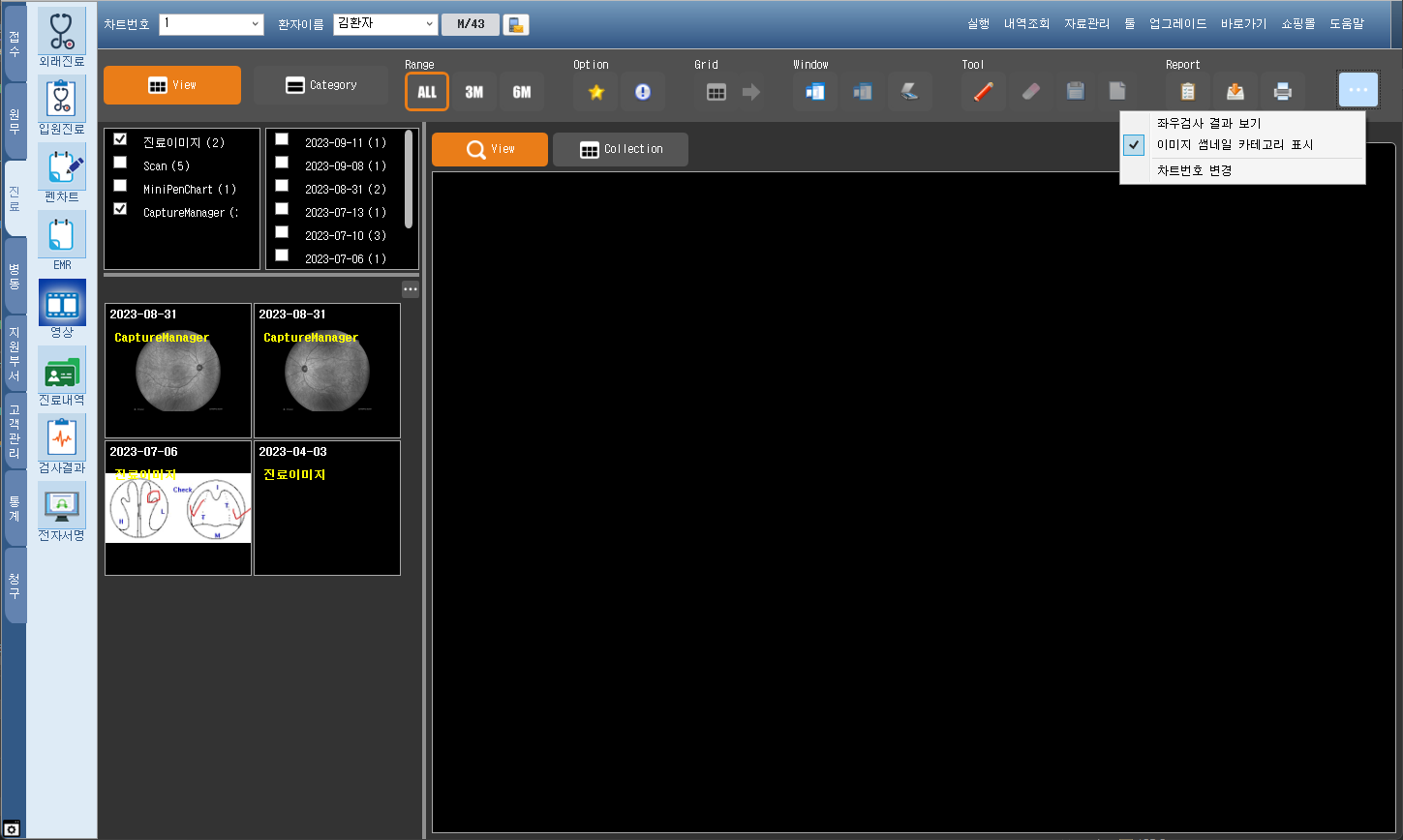This screenshot has width=1403, height=840.
Task: Open the 2023-07-06 진료이미지 thumbnail
Action: (x=178, y=508)
